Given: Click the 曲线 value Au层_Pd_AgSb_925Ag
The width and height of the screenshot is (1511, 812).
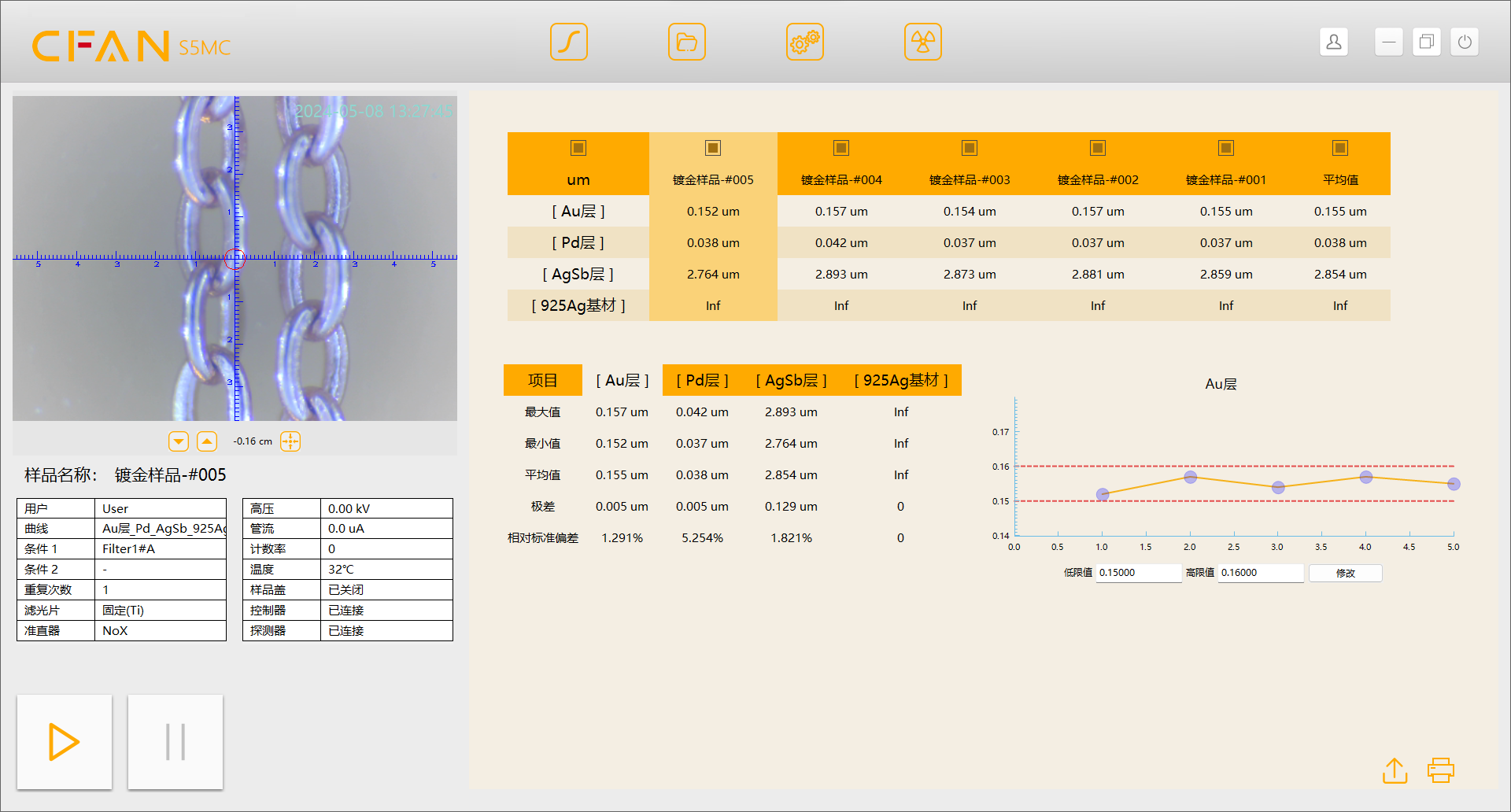Looking at the screenshot, I should (x=161, y=529).
